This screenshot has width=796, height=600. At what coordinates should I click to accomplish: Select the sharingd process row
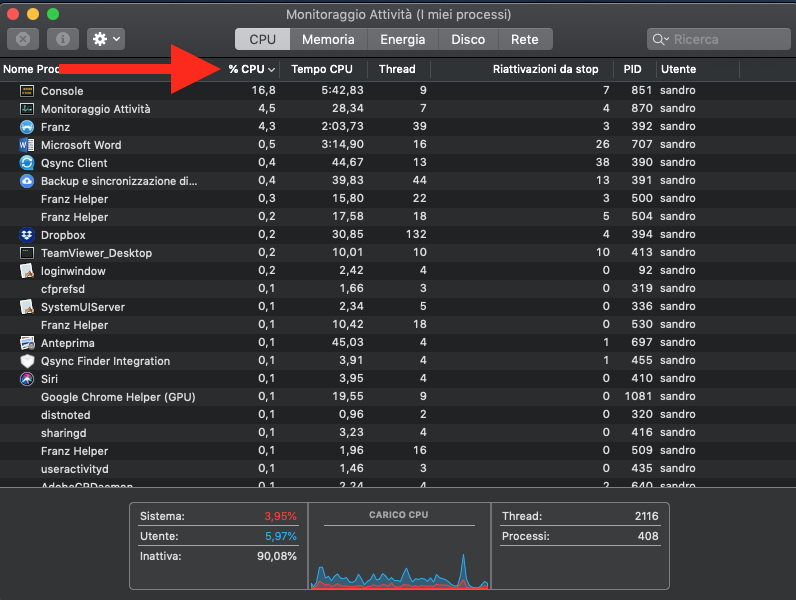[398, 433]
